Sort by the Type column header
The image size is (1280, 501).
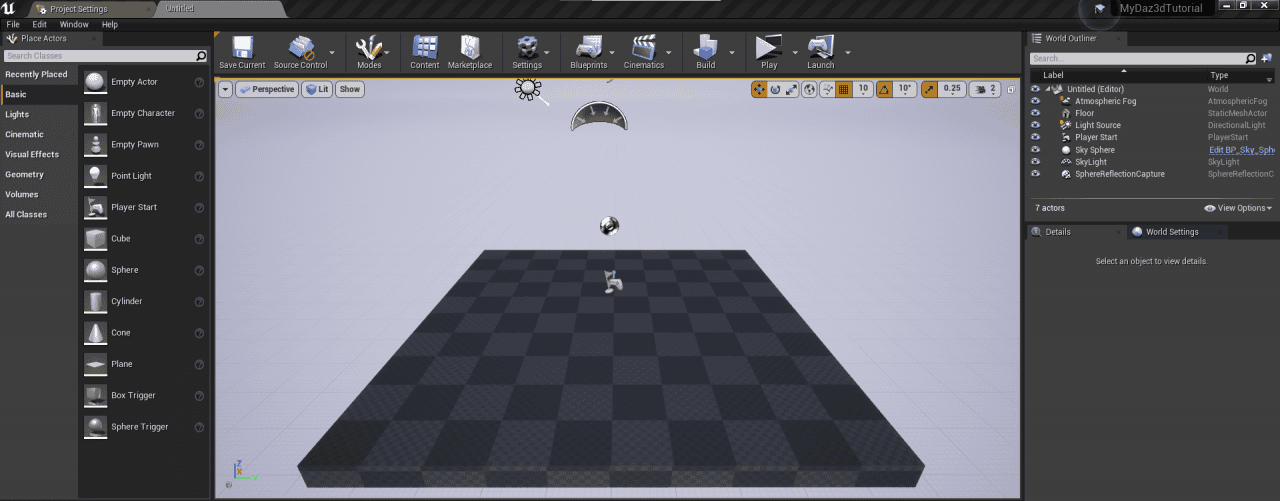click(1219, 75)
